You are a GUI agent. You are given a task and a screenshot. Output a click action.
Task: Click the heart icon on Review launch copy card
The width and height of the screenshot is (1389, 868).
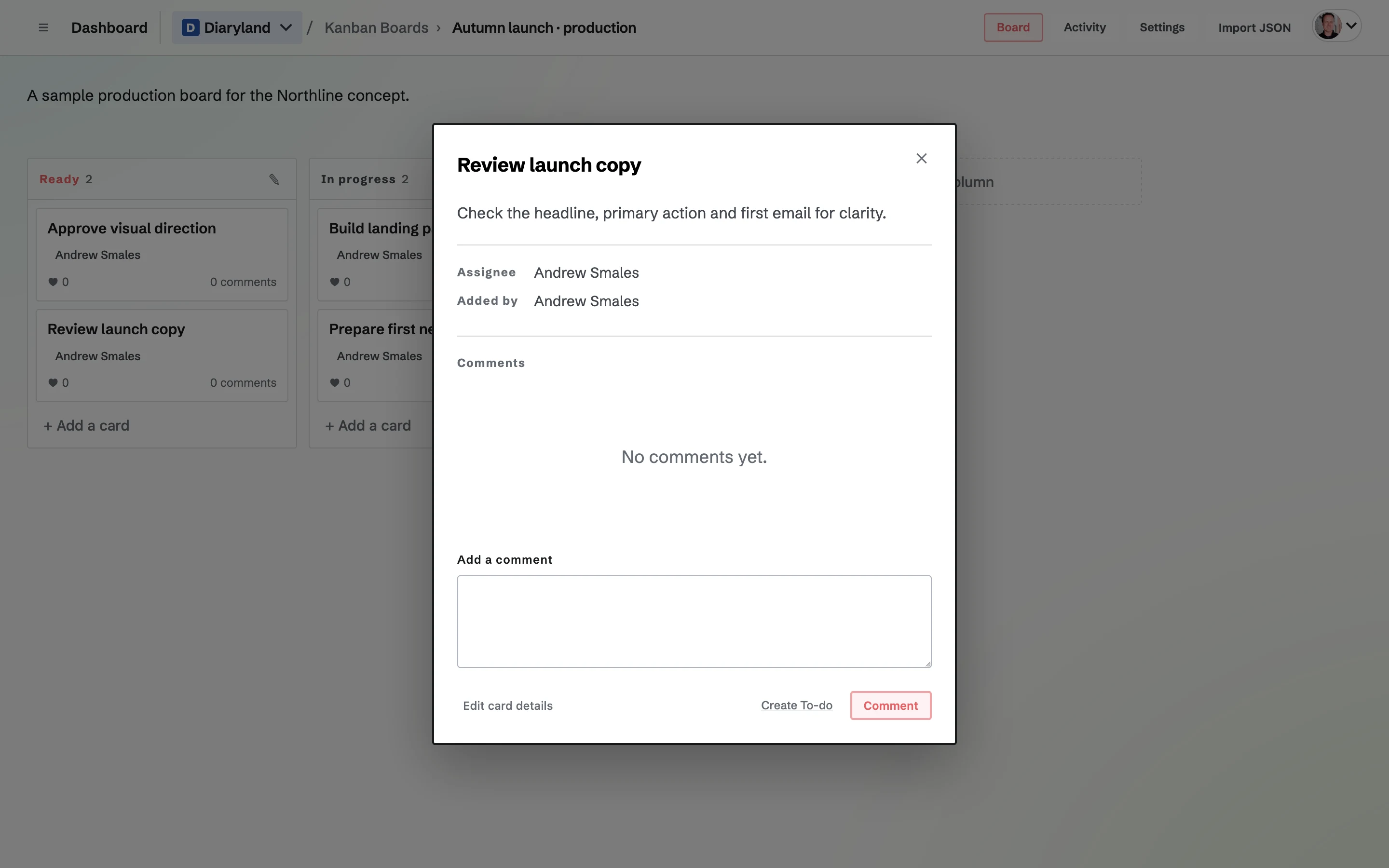tap(53, 383)
